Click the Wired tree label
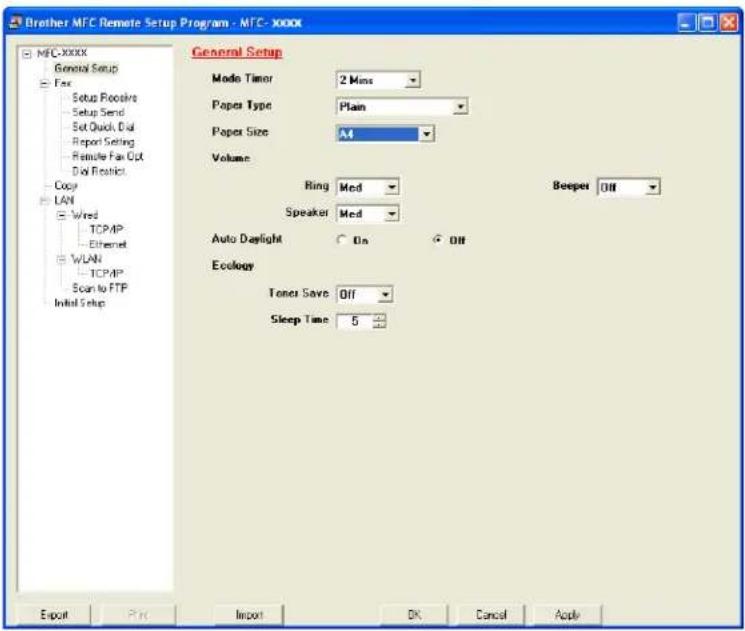The width and height of the screenshot is (745, 631). 85,215
